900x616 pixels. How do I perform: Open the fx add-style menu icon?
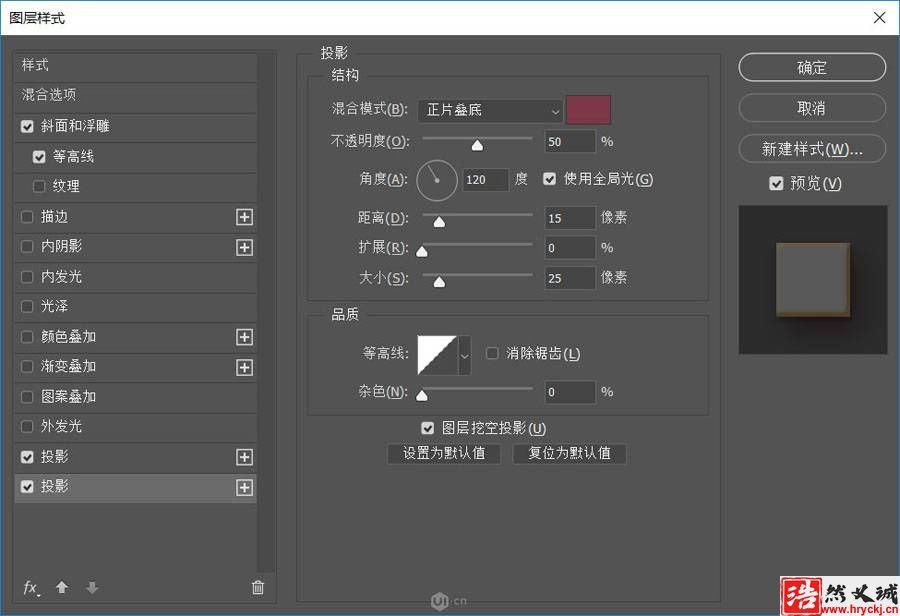[31, 588]
